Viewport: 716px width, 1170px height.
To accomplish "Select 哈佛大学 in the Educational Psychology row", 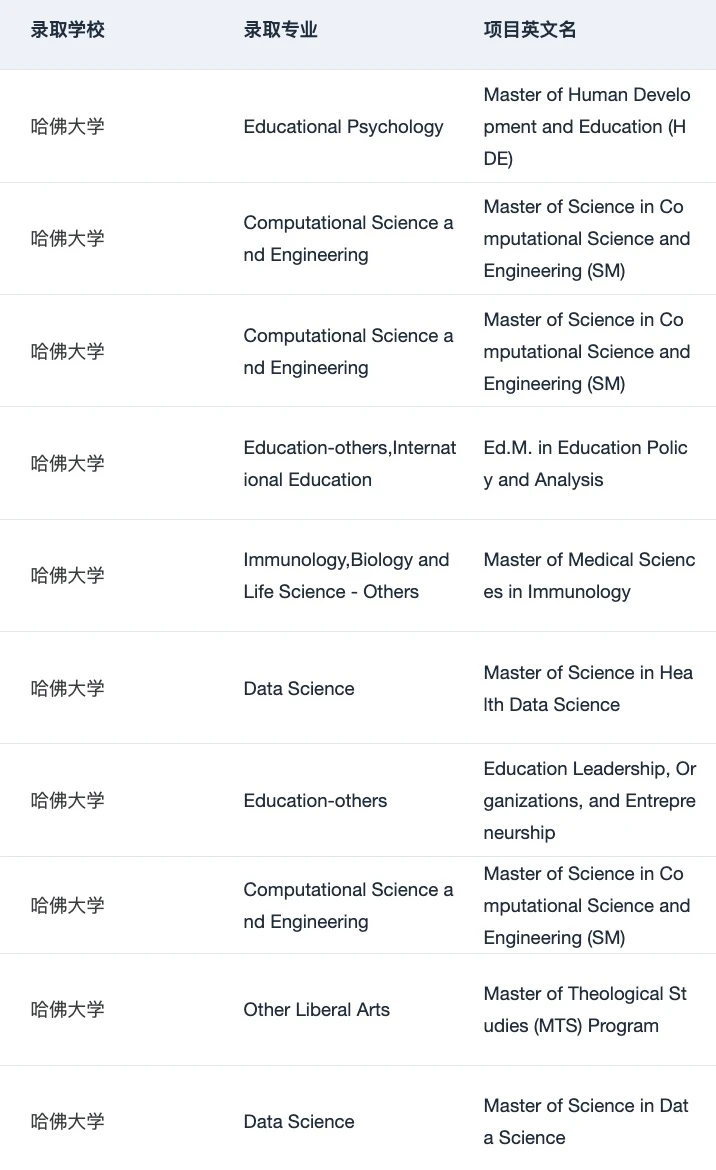I will [67, 127].
